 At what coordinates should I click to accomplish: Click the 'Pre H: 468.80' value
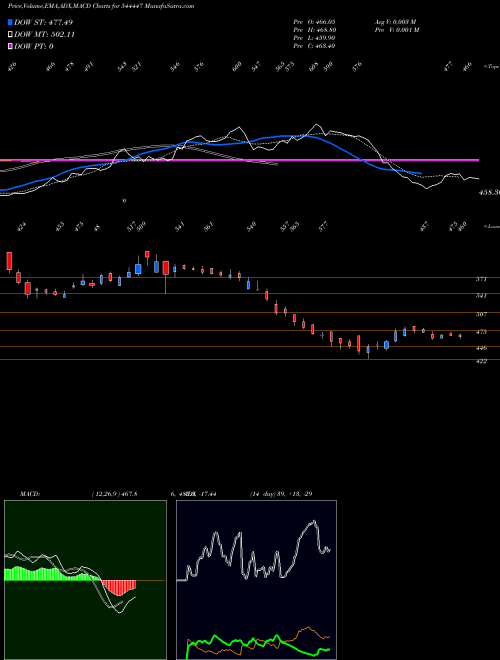(314, 30)
